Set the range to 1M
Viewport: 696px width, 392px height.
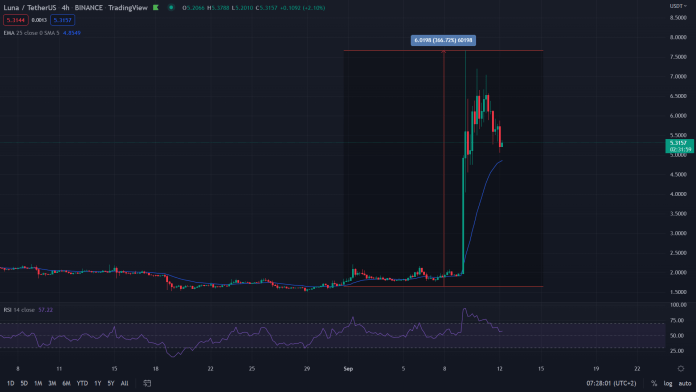click(x=38, y=383)
